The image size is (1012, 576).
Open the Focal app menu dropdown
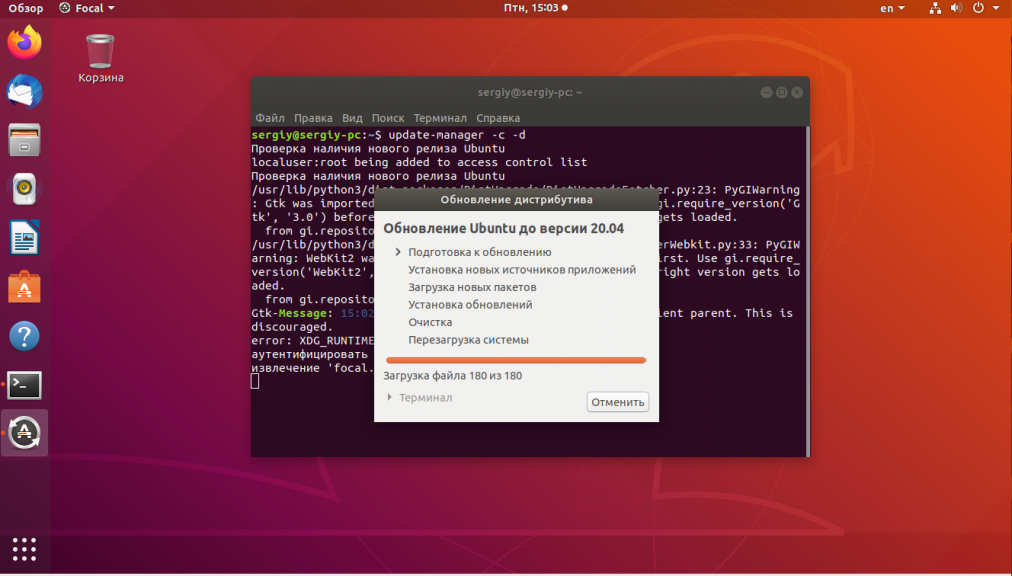click(x=86, y=8)
